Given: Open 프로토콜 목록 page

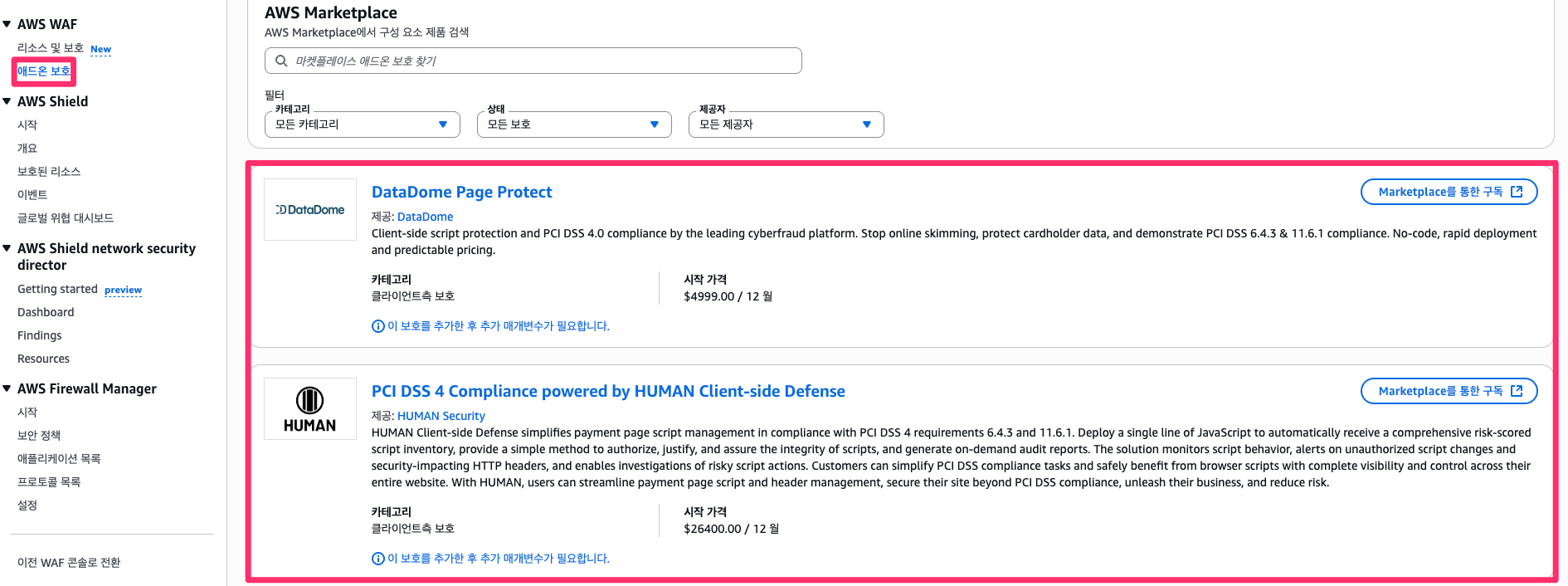Looking at the screenshot, I should tap(49, 481).
